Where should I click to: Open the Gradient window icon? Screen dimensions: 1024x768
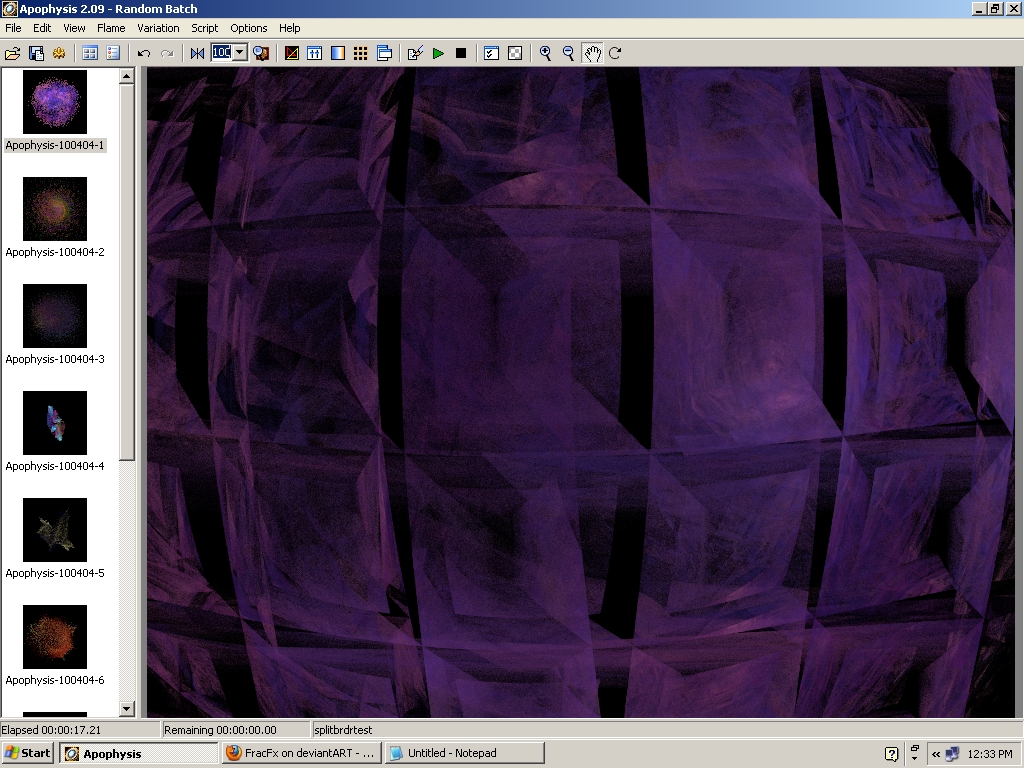tap(338, 53)
